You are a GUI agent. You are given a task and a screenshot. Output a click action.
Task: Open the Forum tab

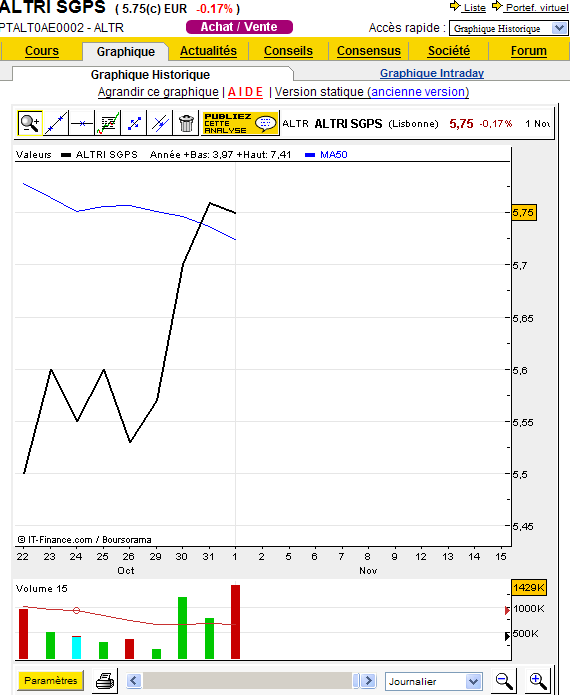point(529,51)
